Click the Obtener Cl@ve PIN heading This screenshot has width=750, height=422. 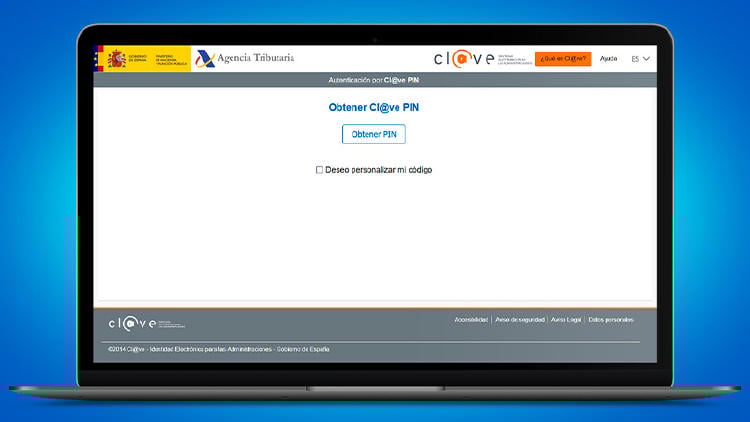point(374,106)
